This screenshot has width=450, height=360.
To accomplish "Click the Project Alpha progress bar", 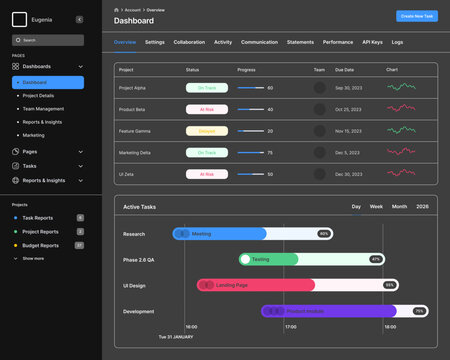I will tap(251, 88).
